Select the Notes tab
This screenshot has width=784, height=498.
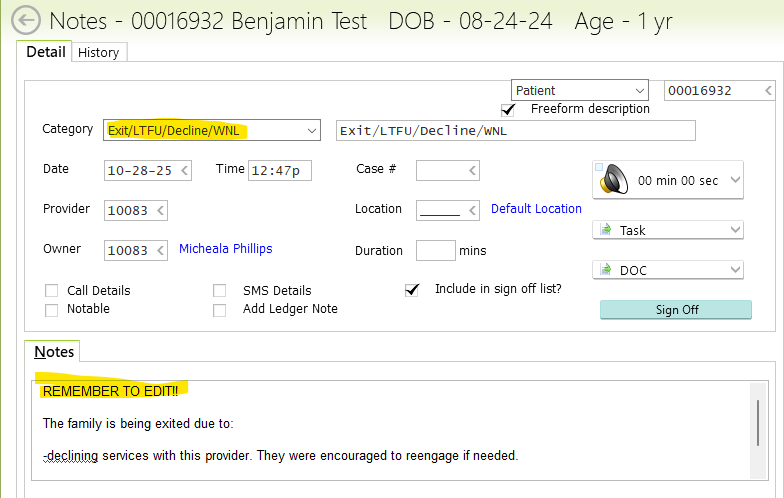coord(54,352)
